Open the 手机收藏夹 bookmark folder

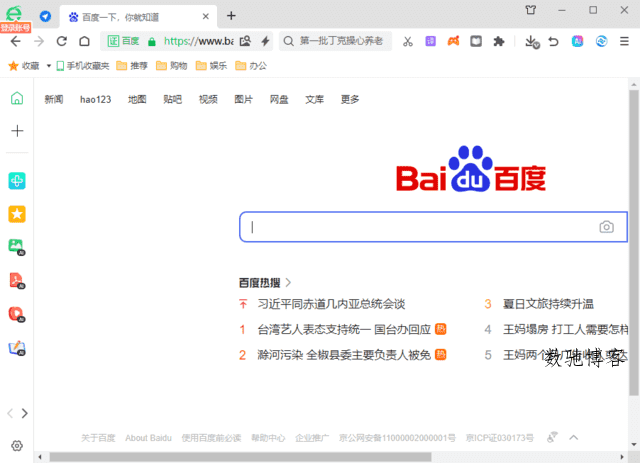pyautogui.click(x=83, y=66)
